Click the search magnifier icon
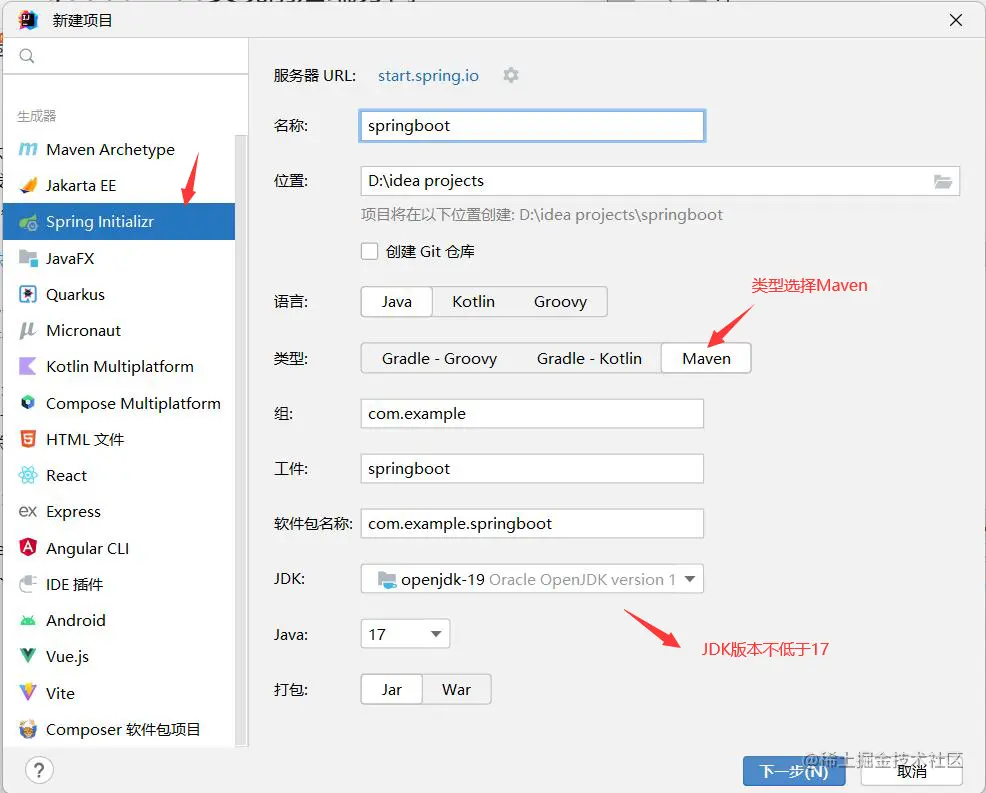The image size is (986, 793). pos(27,56)
